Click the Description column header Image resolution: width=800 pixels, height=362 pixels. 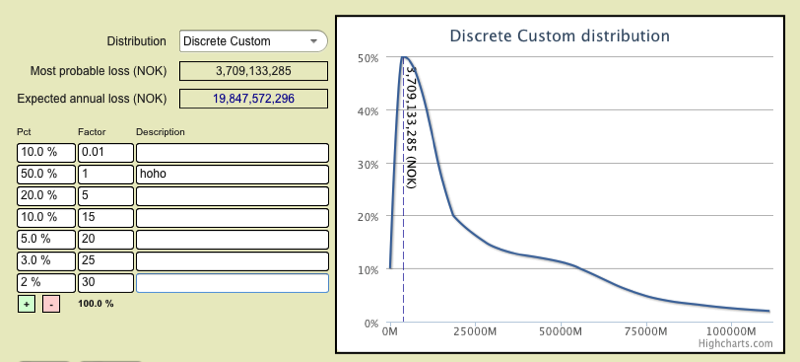[x=160, y=132]
